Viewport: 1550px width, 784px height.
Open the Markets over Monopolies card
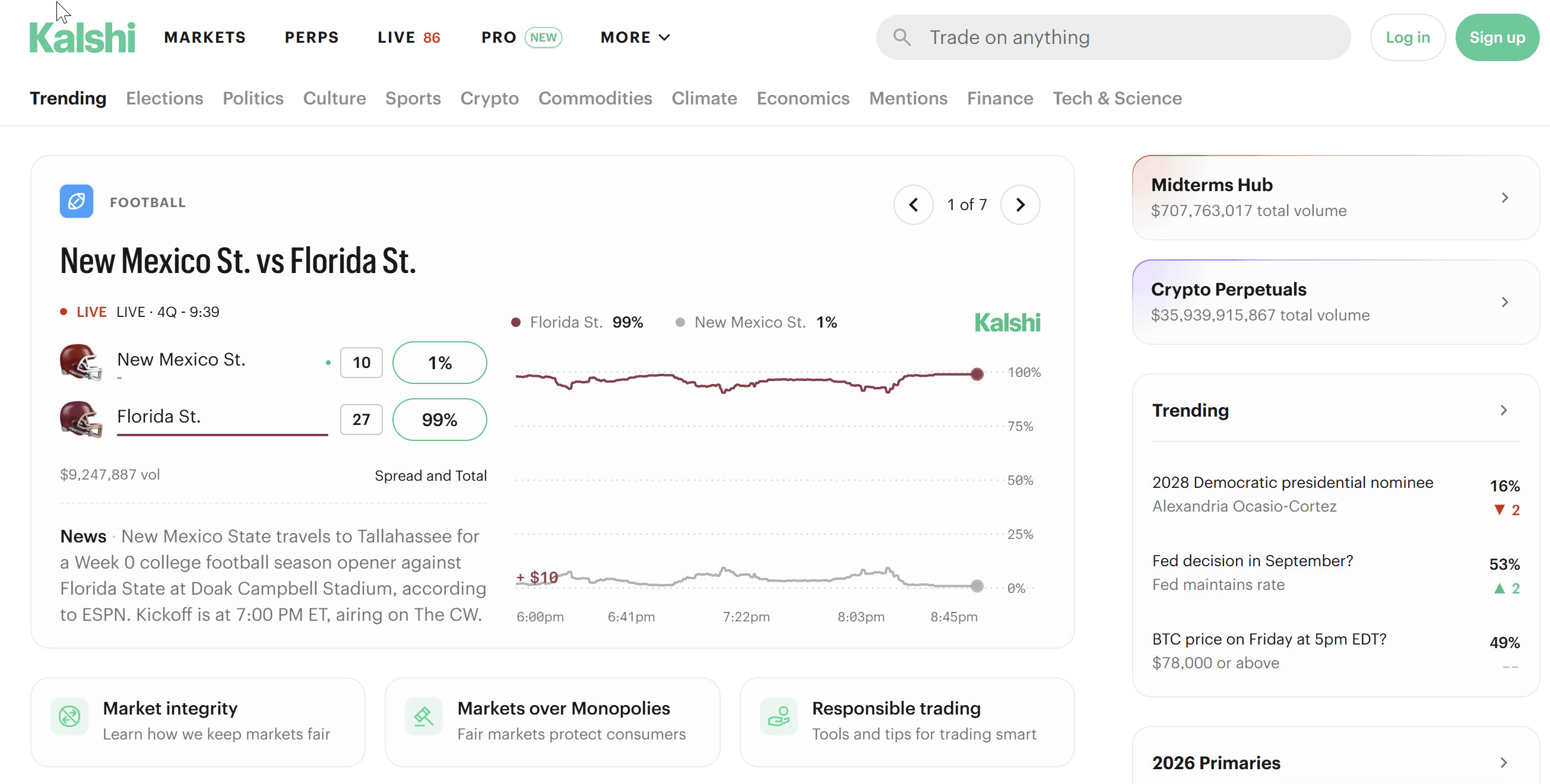pyautogui.click(x=552, y=722)
